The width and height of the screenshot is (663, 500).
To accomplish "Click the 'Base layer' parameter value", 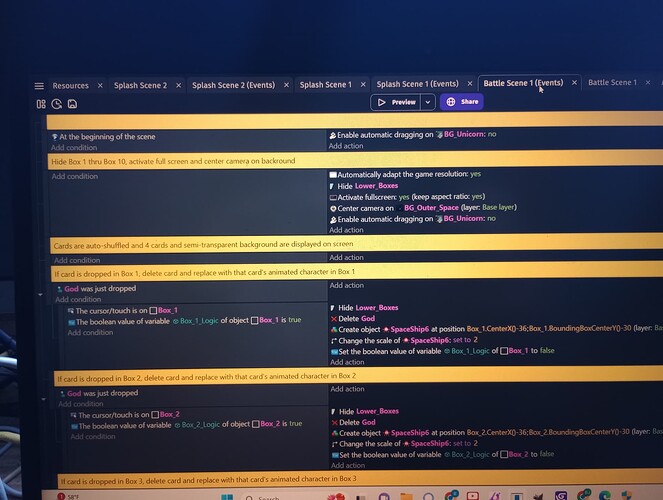I will (499, 207).
